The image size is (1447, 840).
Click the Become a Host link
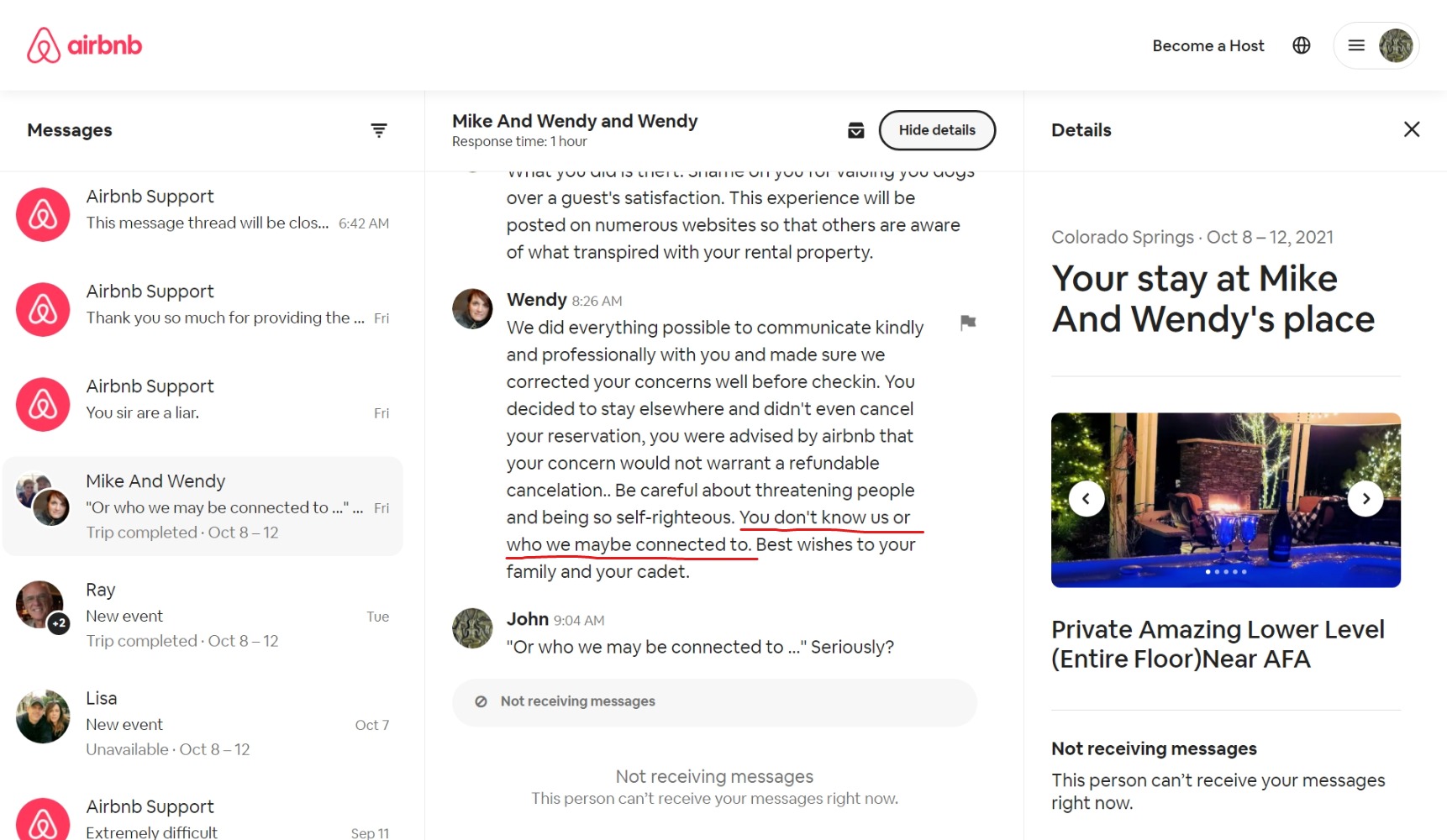(1208, 45)
